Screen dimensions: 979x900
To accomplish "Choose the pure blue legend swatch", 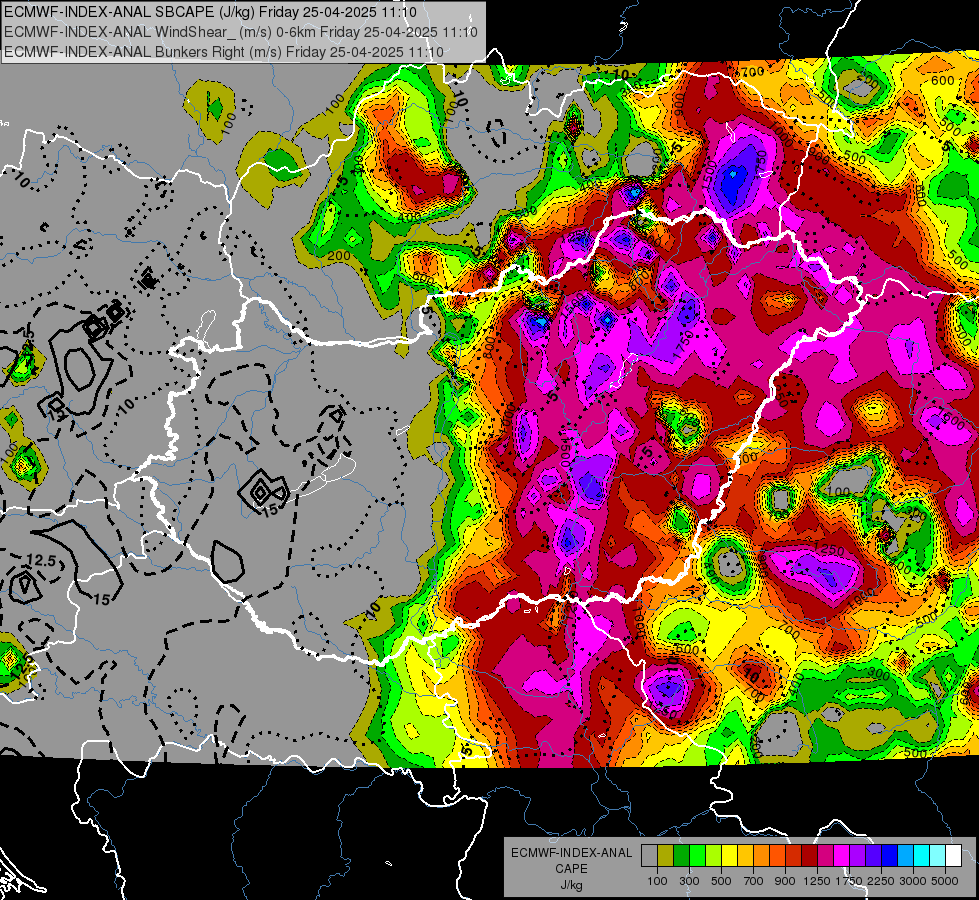I will click(890, 856).
